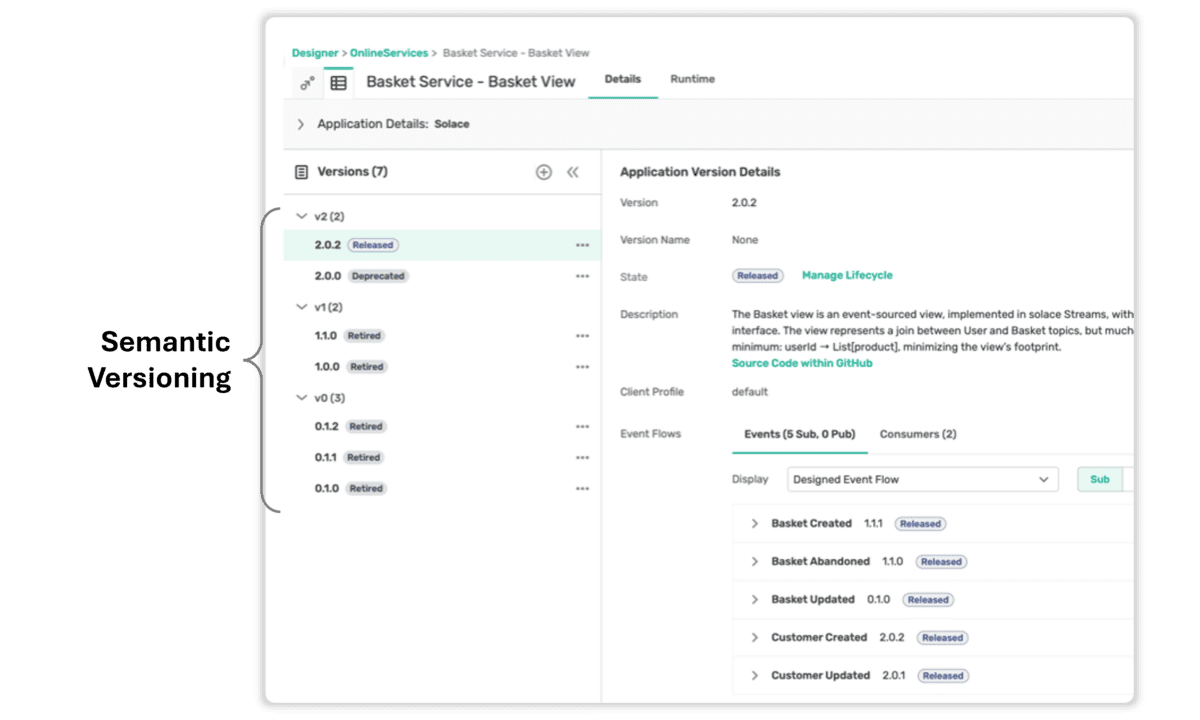Open the Consumers (2) tab

coord(917,434)
